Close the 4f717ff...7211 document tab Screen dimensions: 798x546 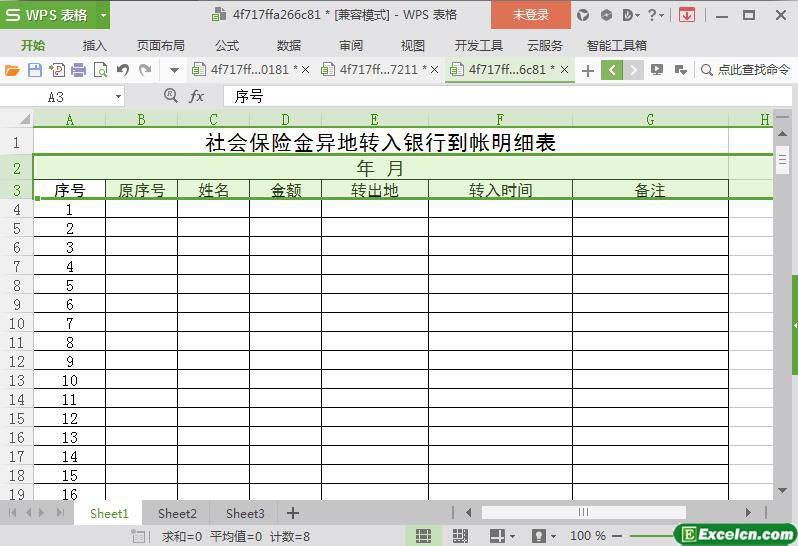coord(434,70)
